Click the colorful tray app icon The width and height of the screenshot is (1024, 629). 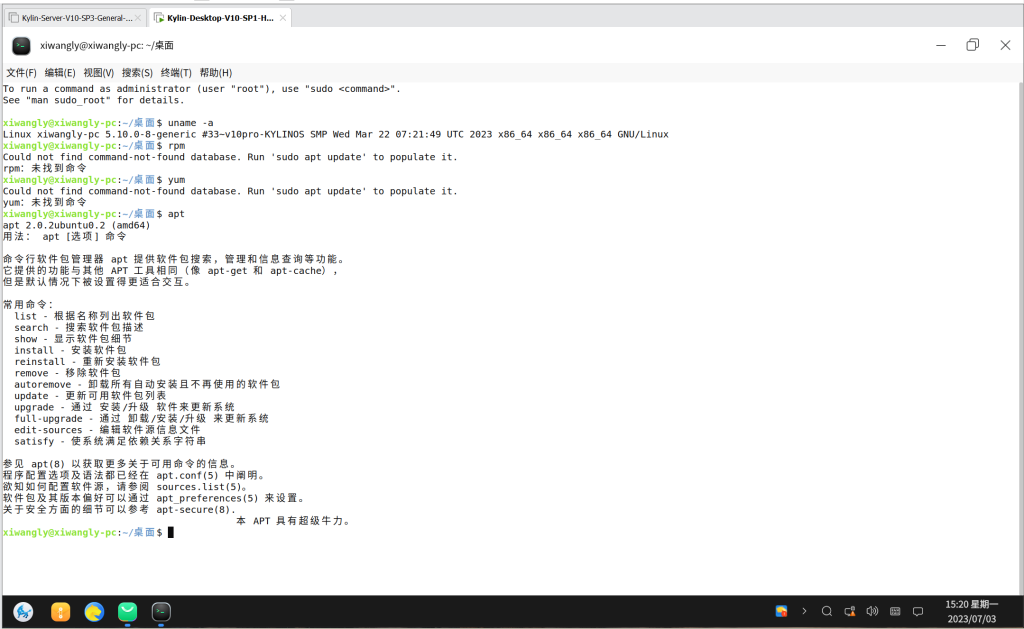click(x=782, y=611)
